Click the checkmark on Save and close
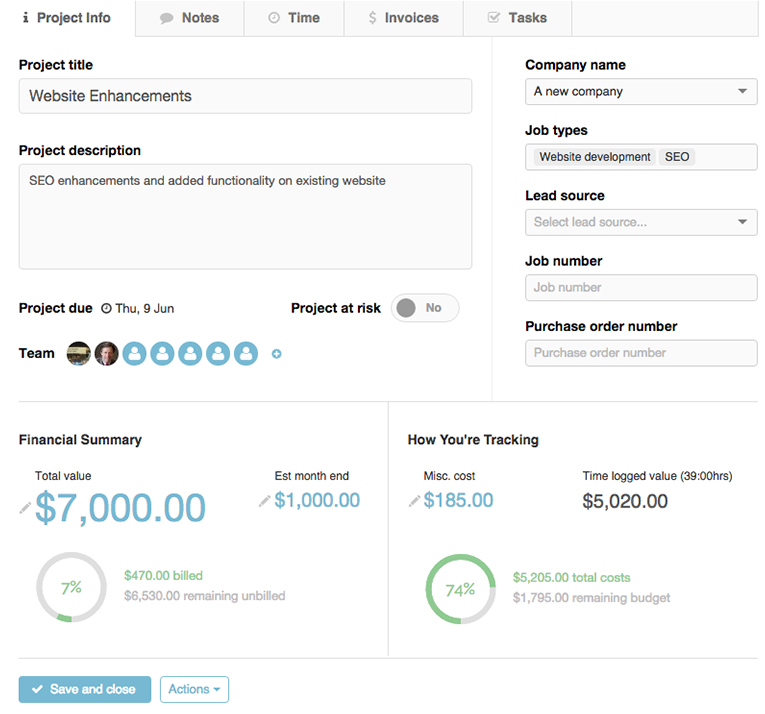765x714 pixels. click(37, 689)
